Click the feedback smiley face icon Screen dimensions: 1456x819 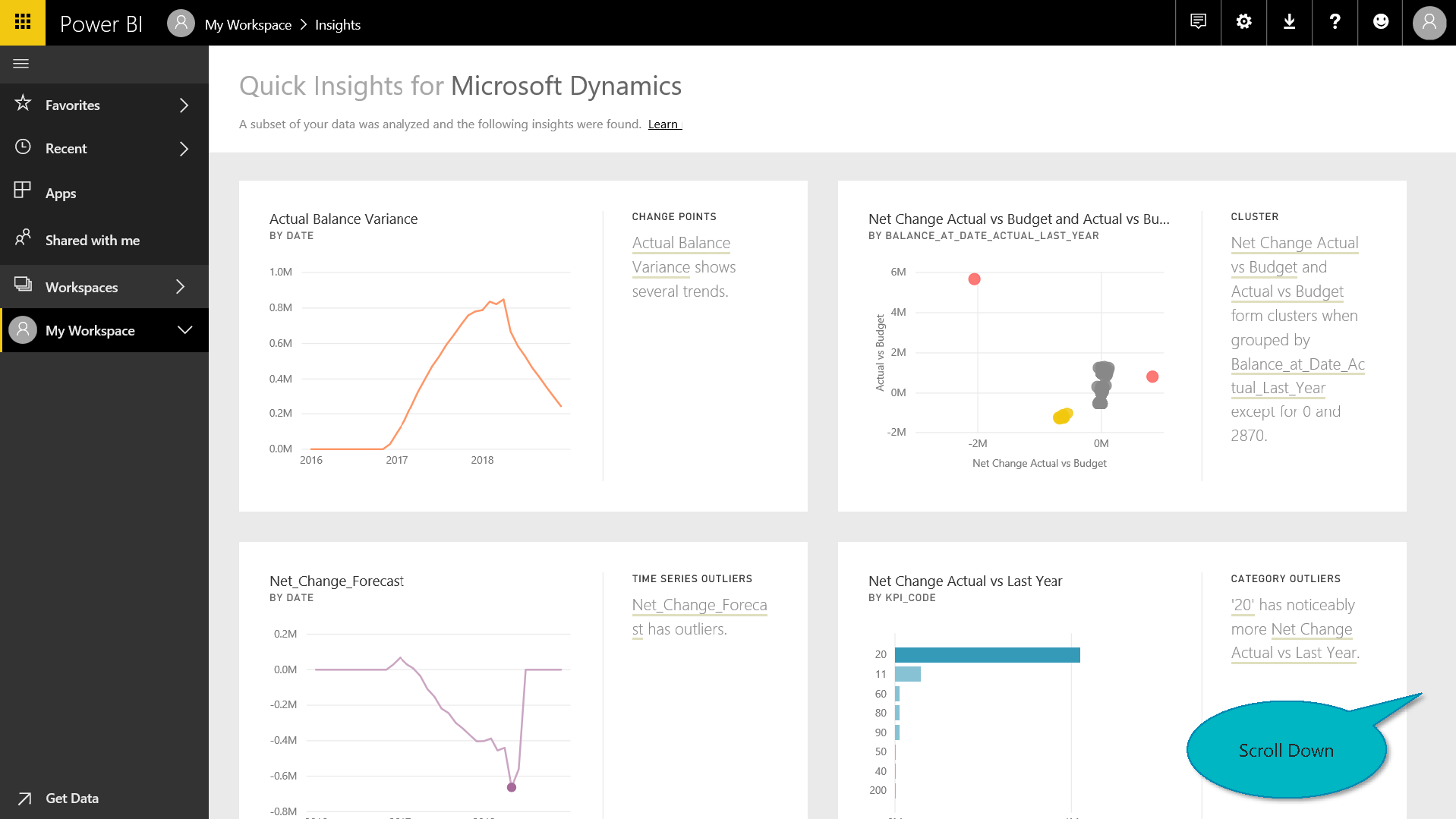pyautogui.click(x=1381, y=22)
